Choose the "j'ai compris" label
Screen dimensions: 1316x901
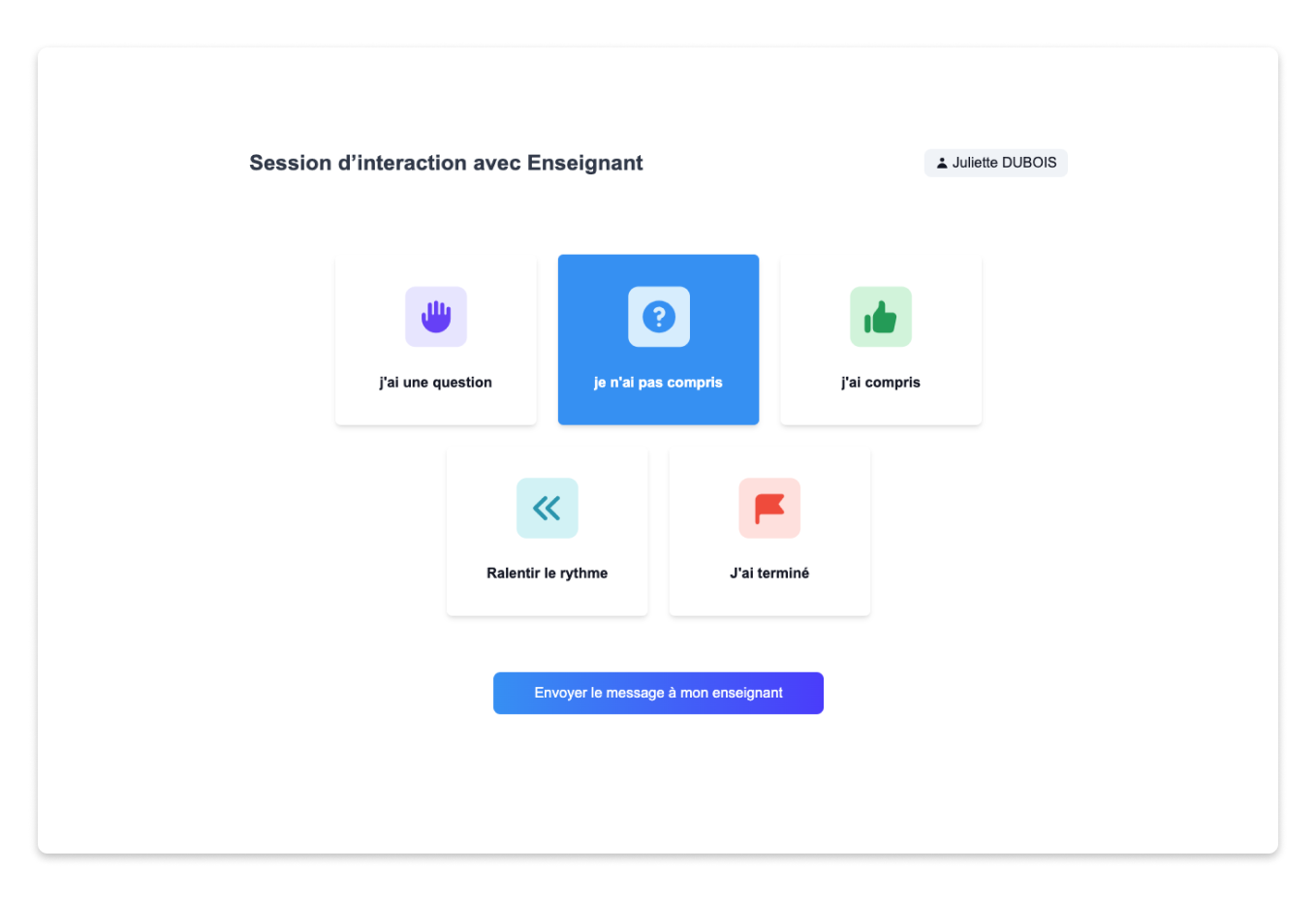pyautogui.click(x=881, y=383)
